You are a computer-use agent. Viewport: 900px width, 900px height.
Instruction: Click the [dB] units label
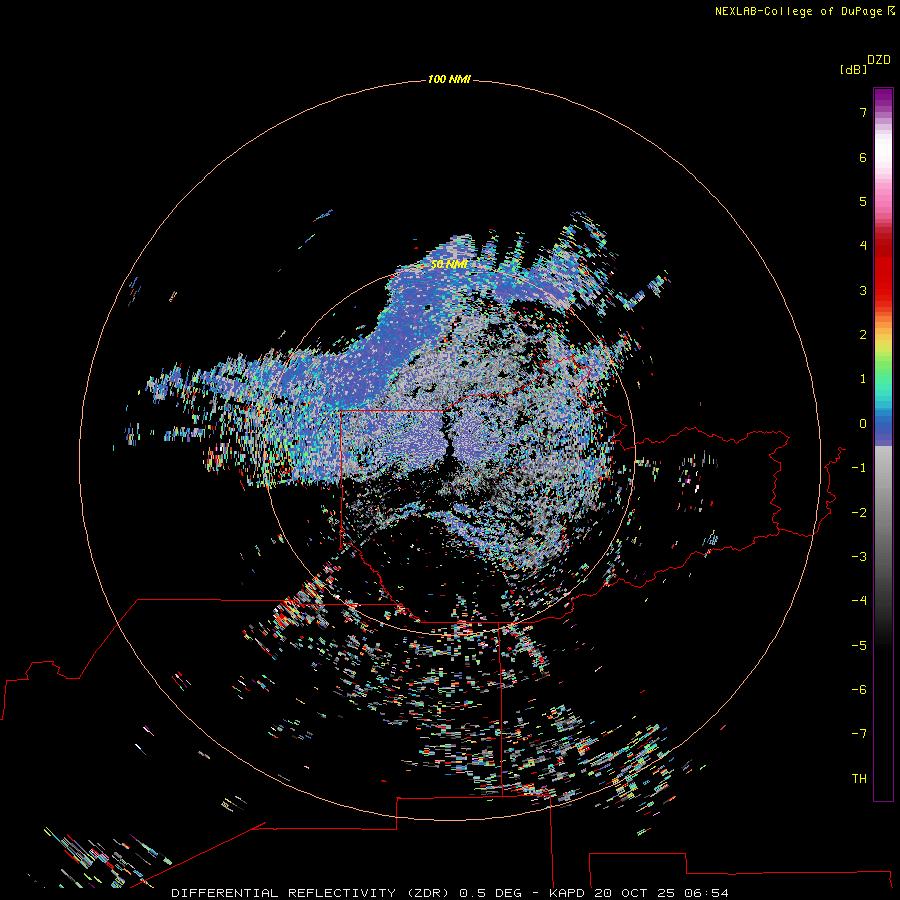point(853,69)
